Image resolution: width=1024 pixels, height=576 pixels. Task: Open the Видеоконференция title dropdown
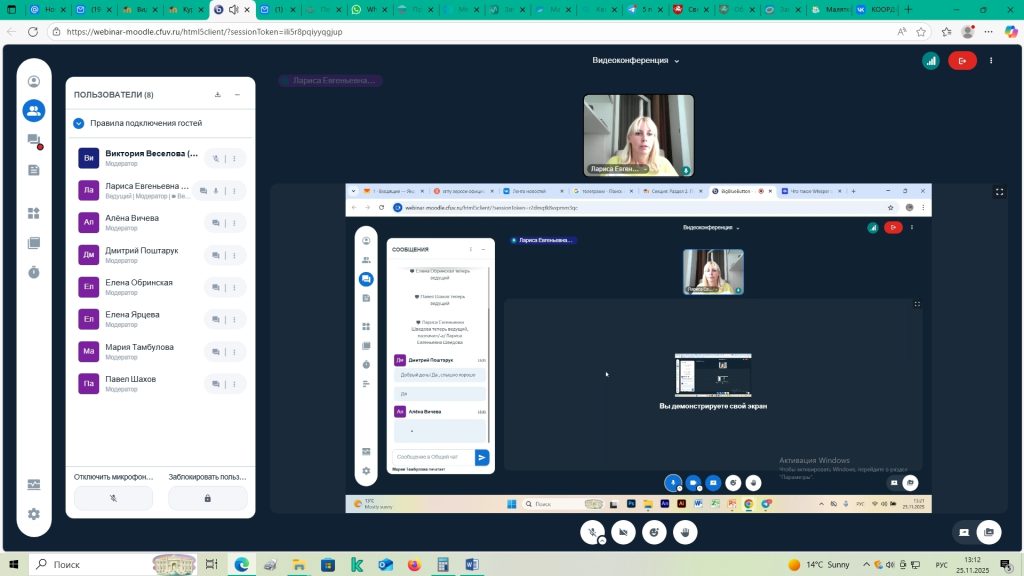pyautogui.click(x=635, y=60)
